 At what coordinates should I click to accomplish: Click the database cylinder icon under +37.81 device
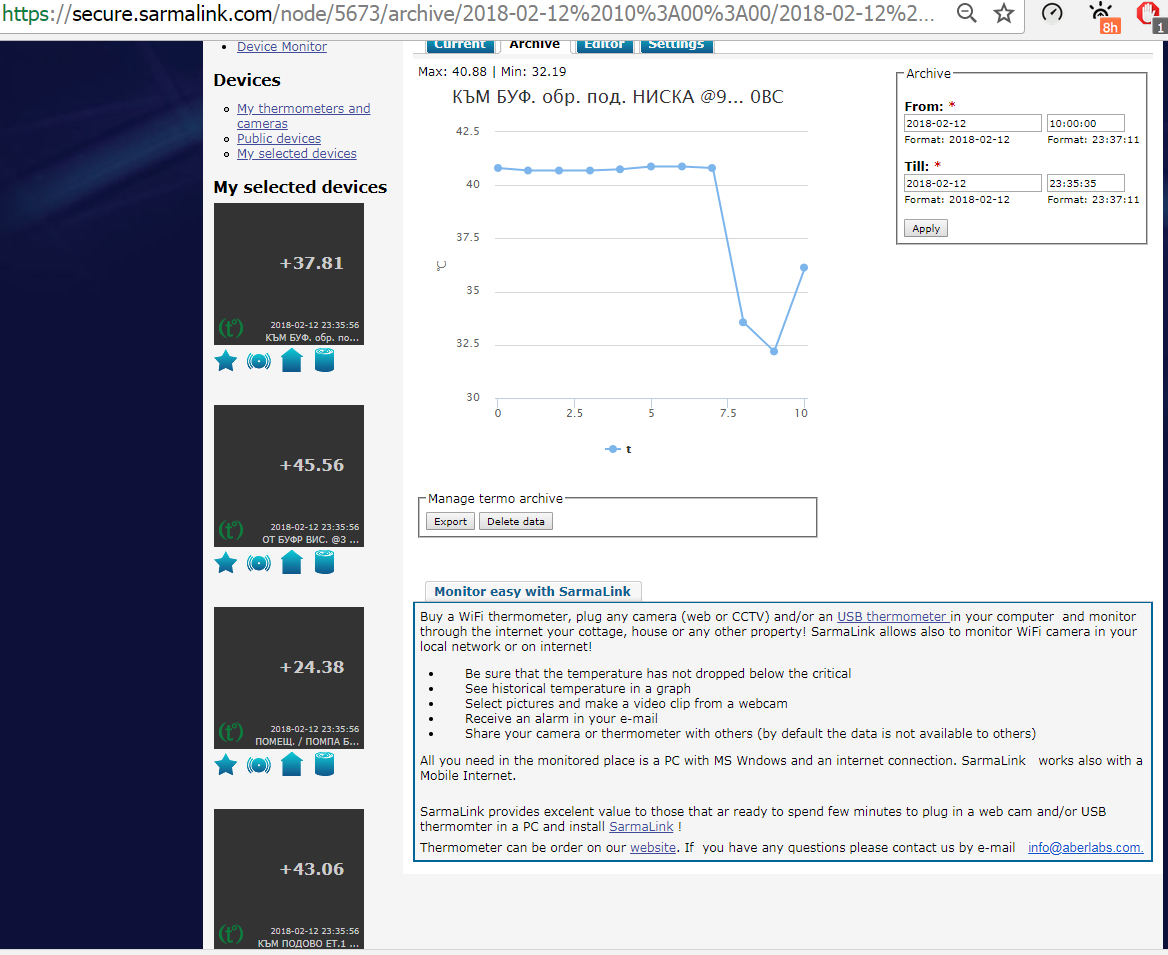324,361
